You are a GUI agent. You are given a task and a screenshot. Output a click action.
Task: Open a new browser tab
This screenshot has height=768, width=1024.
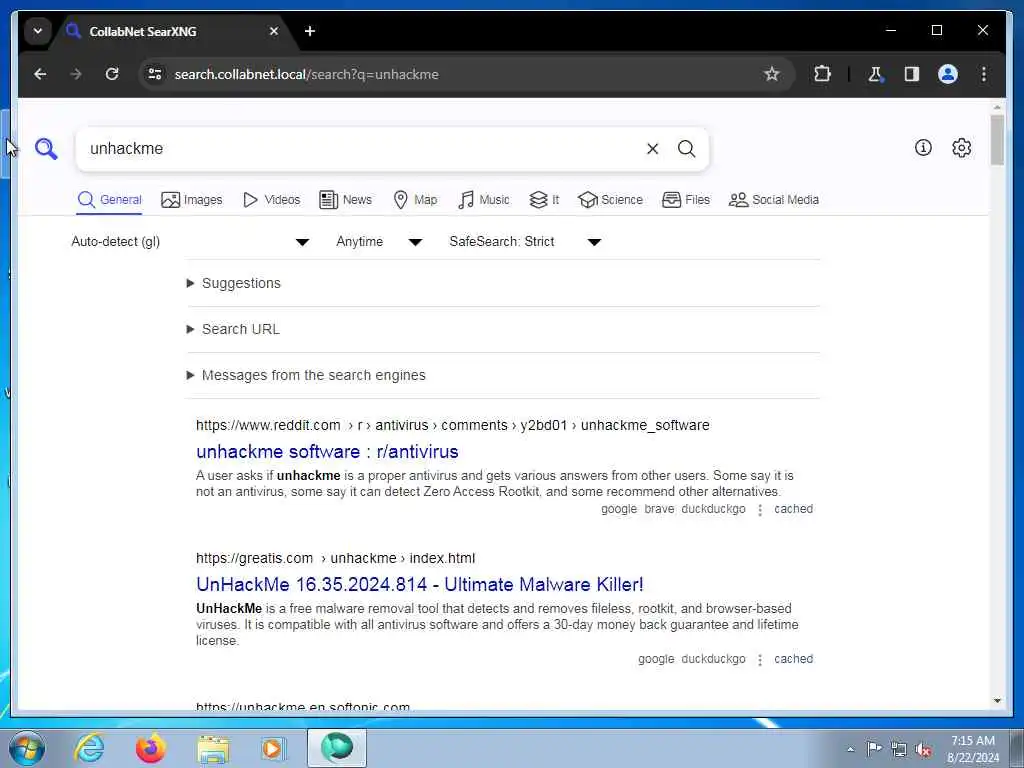coord(310,31)
